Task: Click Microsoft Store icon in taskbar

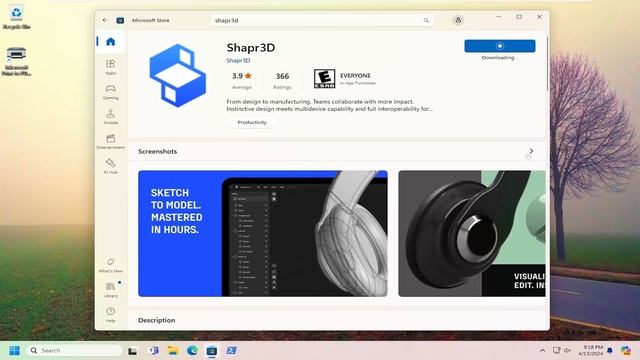Action: pos(212,351)
